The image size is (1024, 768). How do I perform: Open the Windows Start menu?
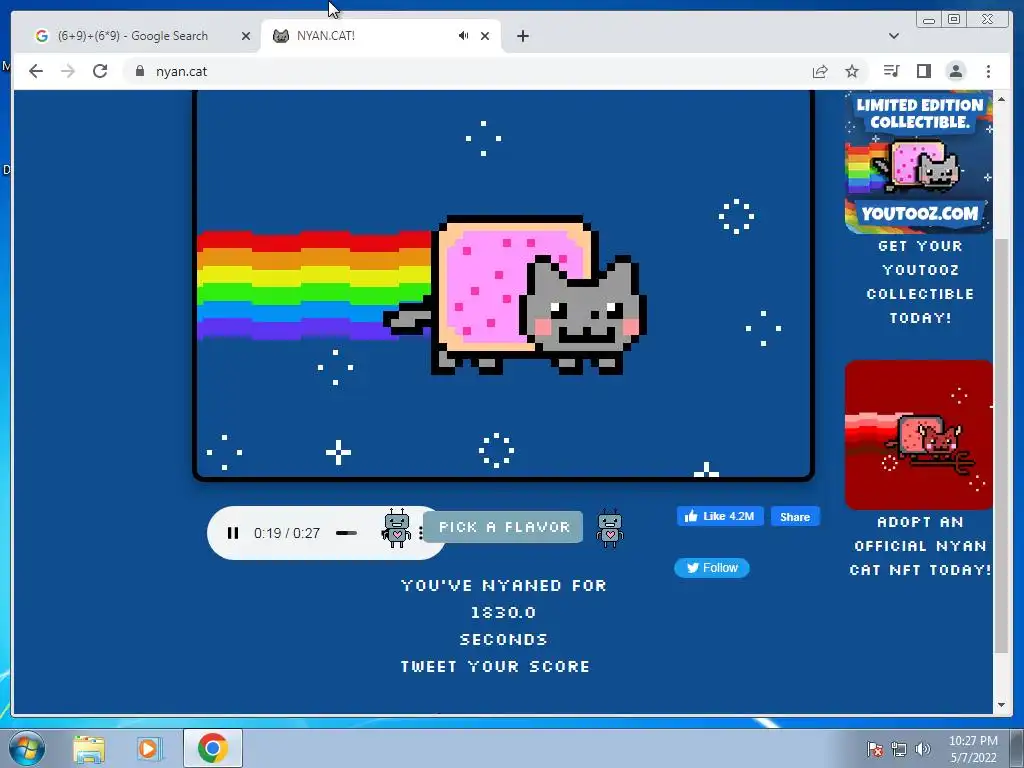pyautogui.click(x=27, y=748)
